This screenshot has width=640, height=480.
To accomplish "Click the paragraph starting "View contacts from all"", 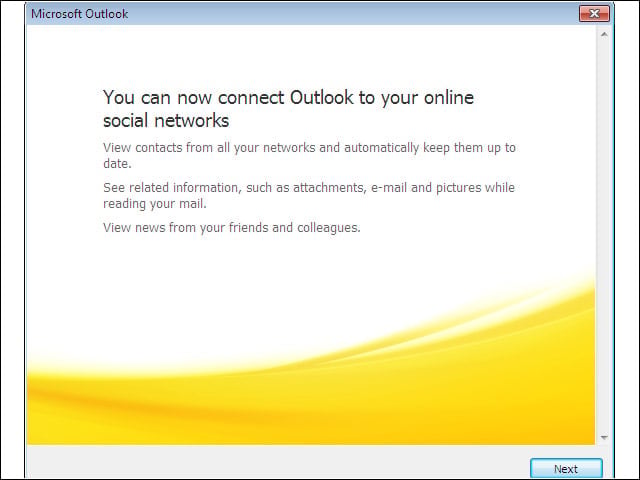I will (309, 156).
